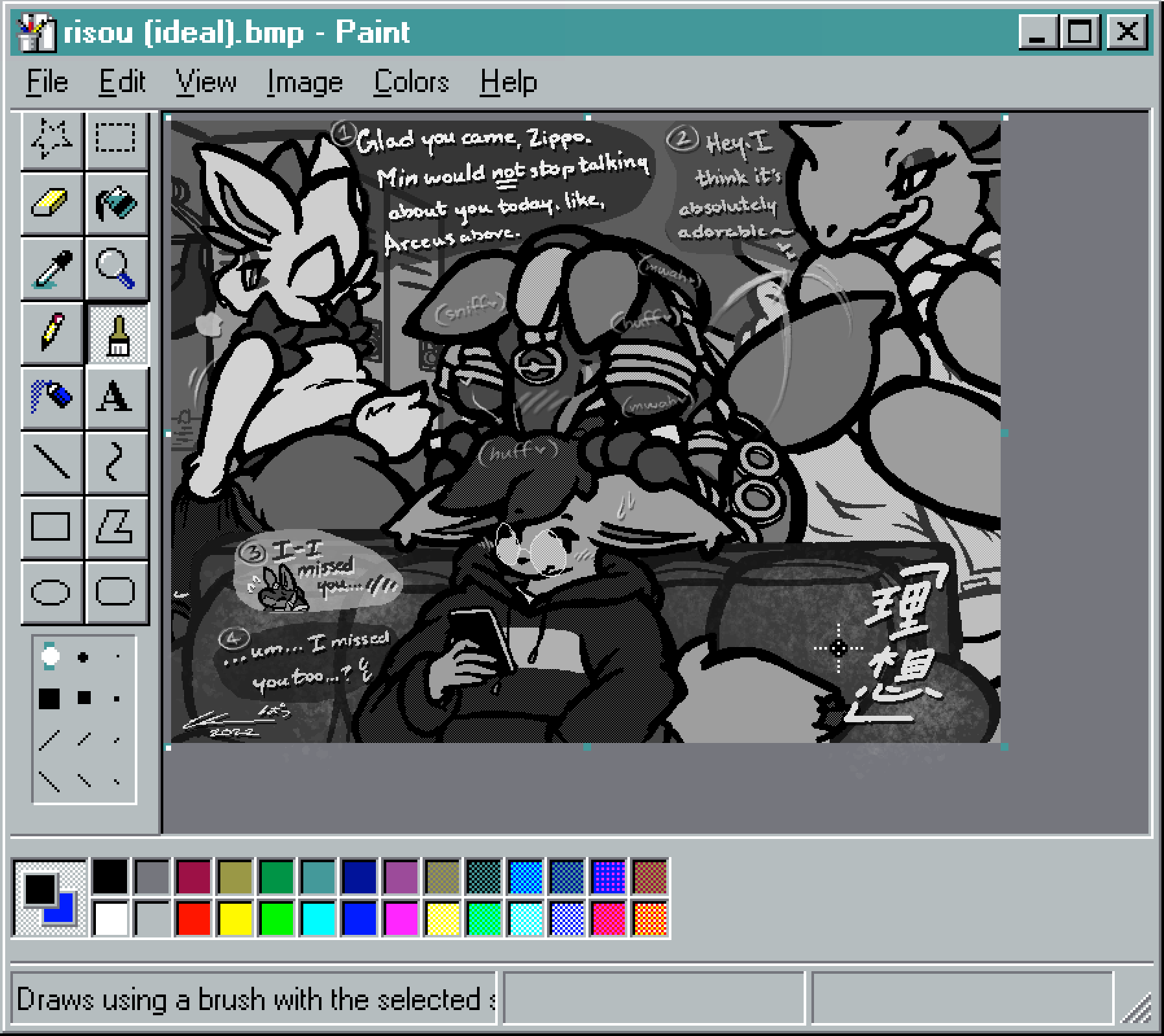Choose the Rectangle shape tool
1164x1036 pixels.
(x=52, y=527)
